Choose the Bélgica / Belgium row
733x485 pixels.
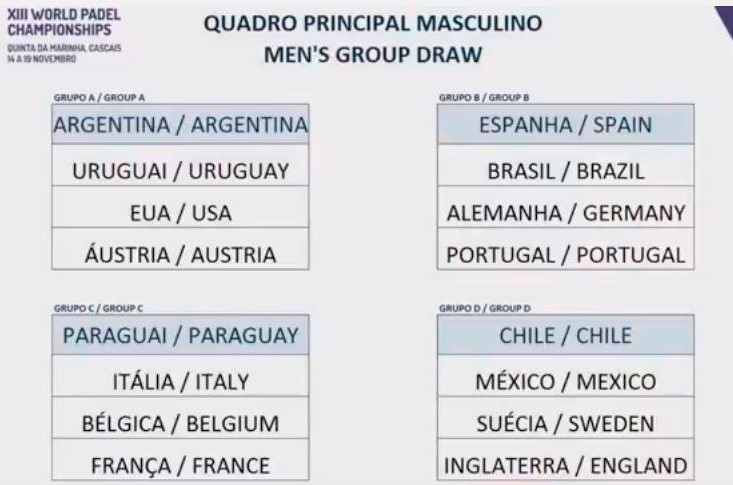pyautogui.click(x=180, y=418)
